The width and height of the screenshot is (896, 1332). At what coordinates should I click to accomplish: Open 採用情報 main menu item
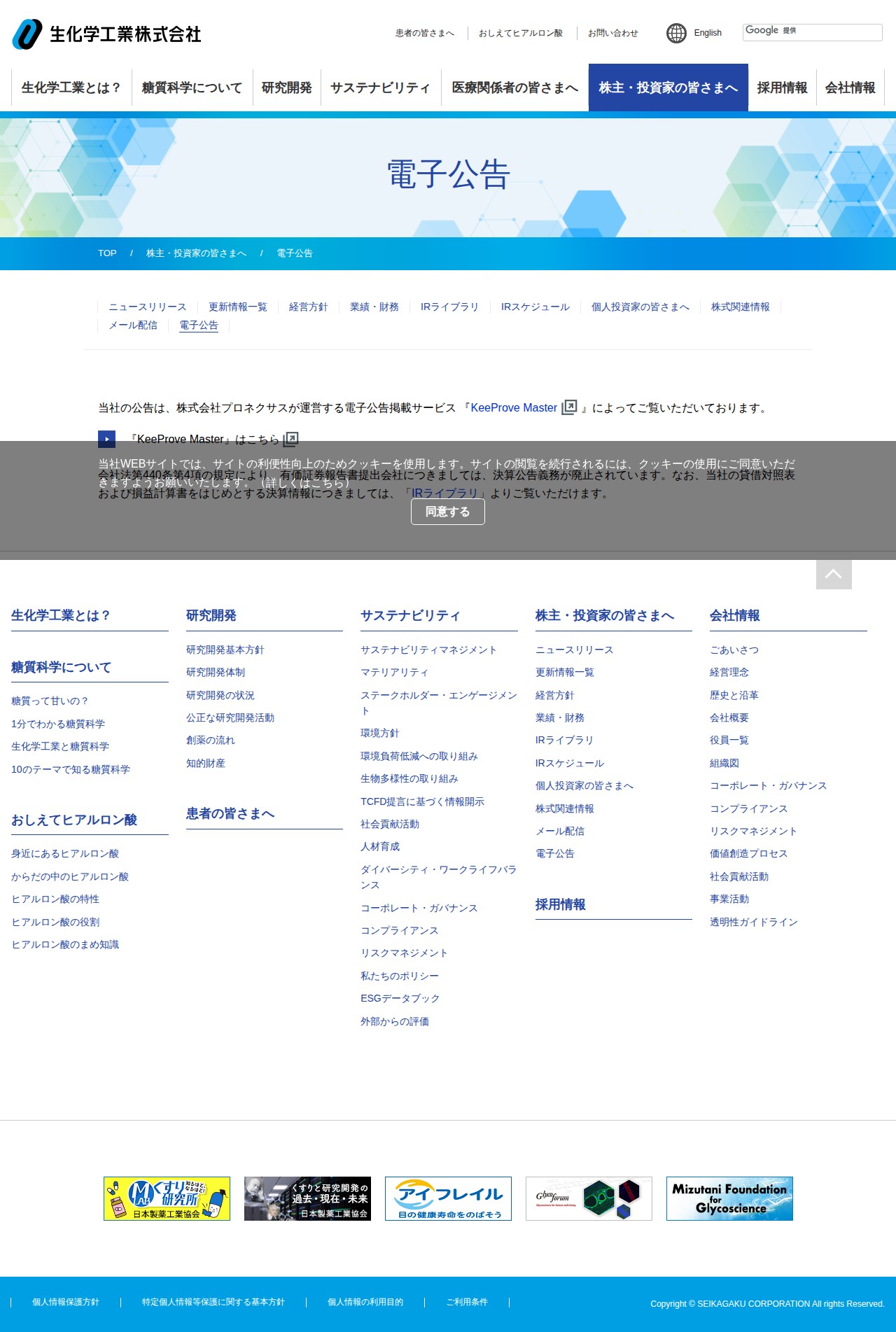pos(782,87)
